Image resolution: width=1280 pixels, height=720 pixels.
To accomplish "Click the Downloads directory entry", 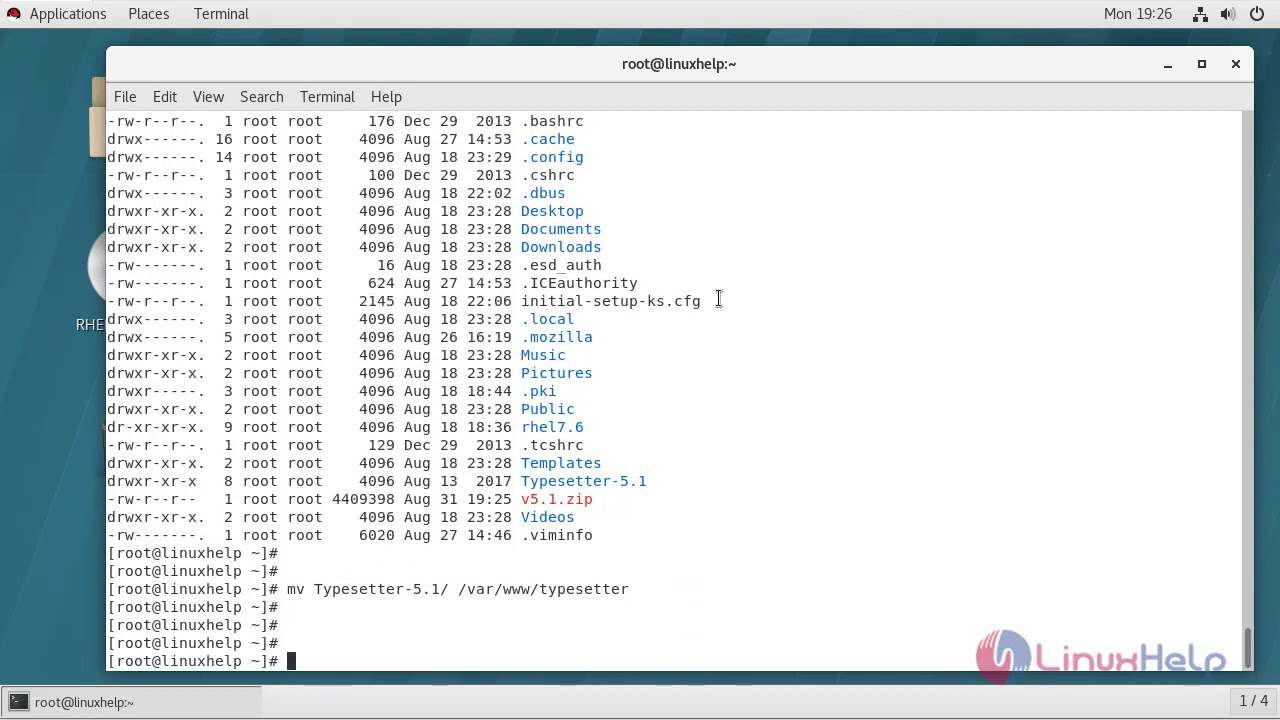I will [560, 247].
